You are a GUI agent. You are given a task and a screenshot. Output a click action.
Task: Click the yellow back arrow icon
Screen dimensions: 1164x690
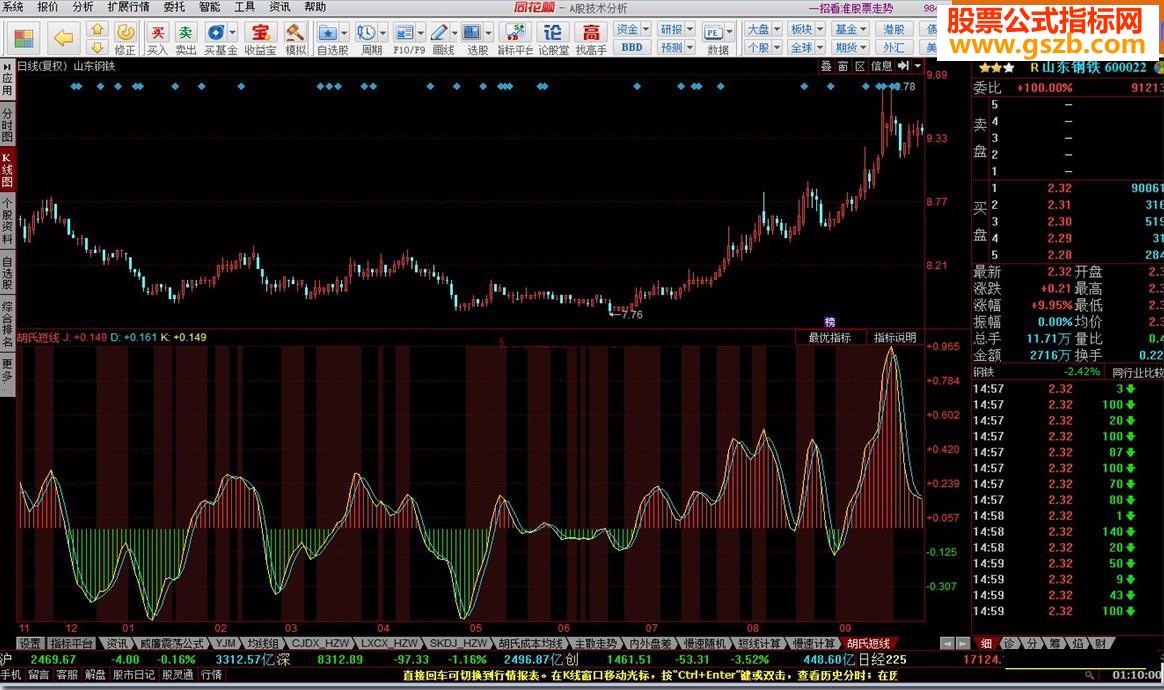(x=65, y=37)
